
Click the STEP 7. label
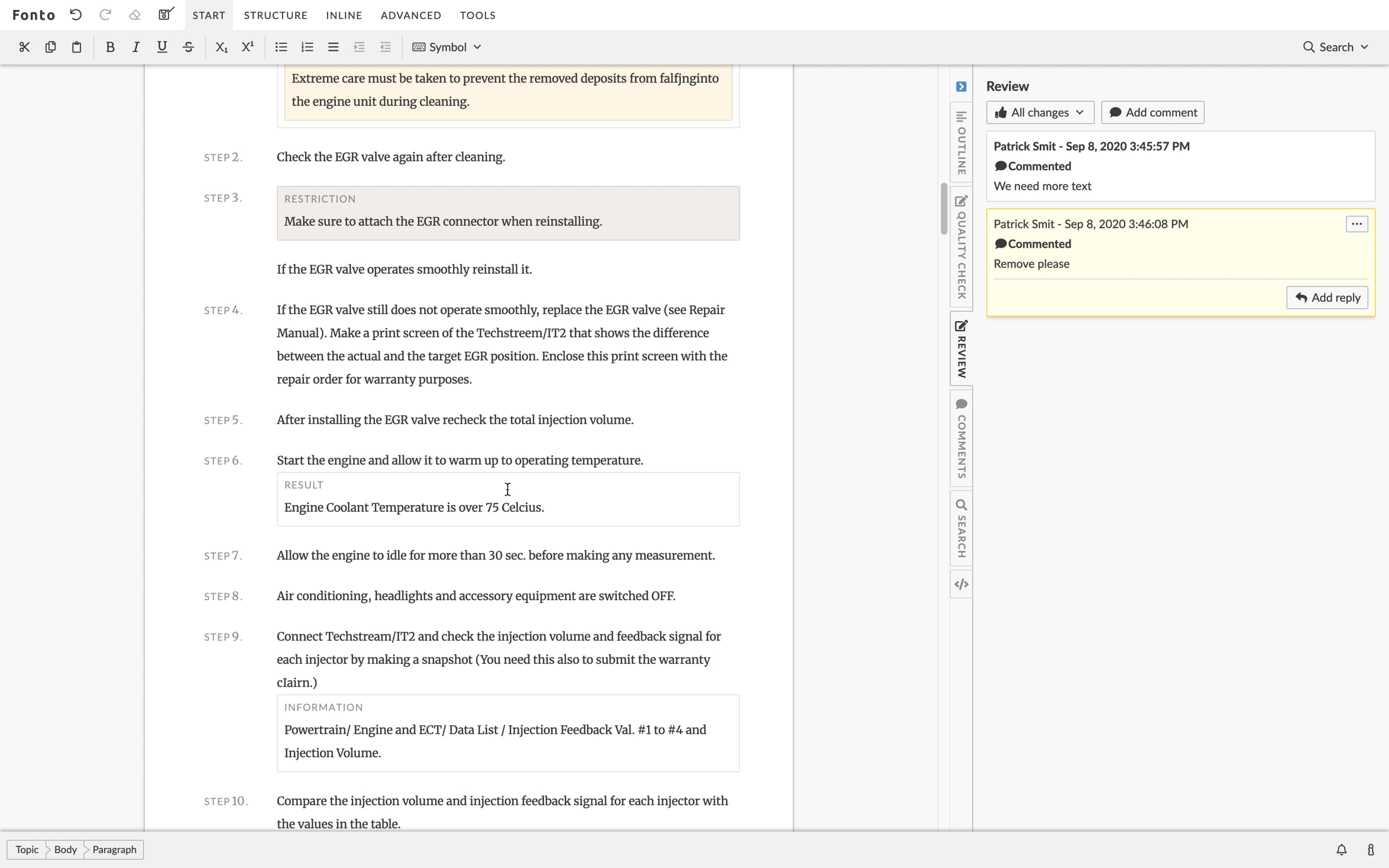click(223, 556)
